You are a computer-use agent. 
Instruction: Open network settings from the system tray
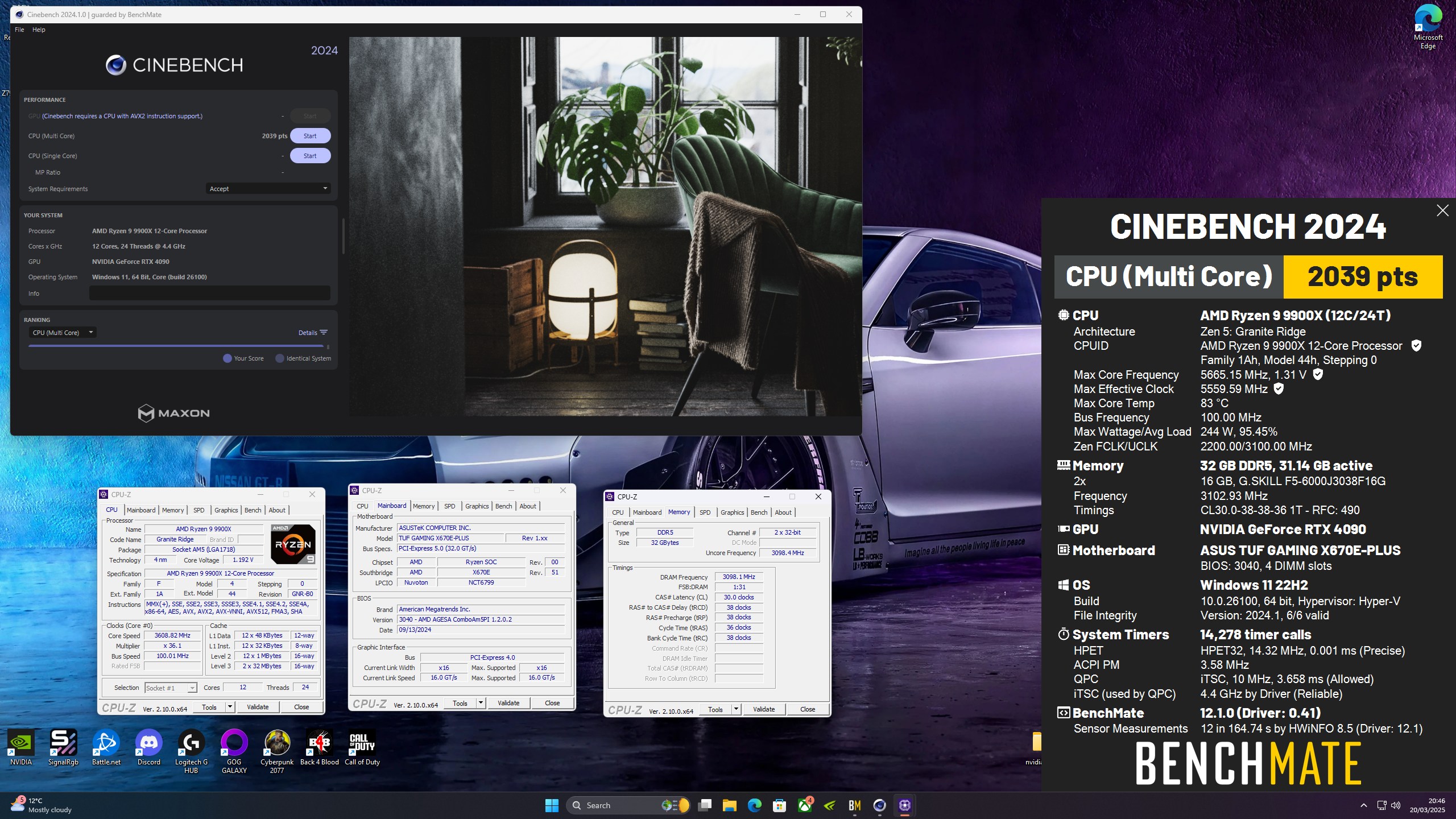pos(1381,805)
